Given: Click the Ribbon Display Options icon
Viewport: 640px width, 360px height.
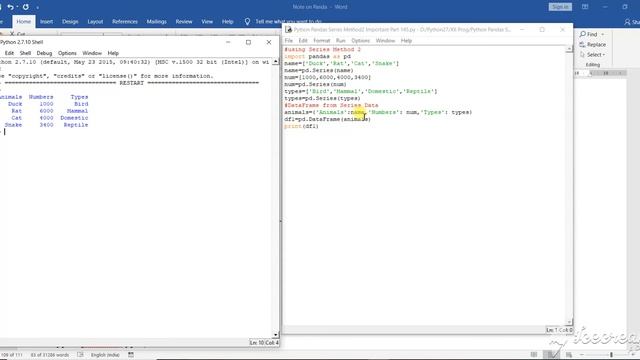Looking at the screenshot, I should click(585, 7).
